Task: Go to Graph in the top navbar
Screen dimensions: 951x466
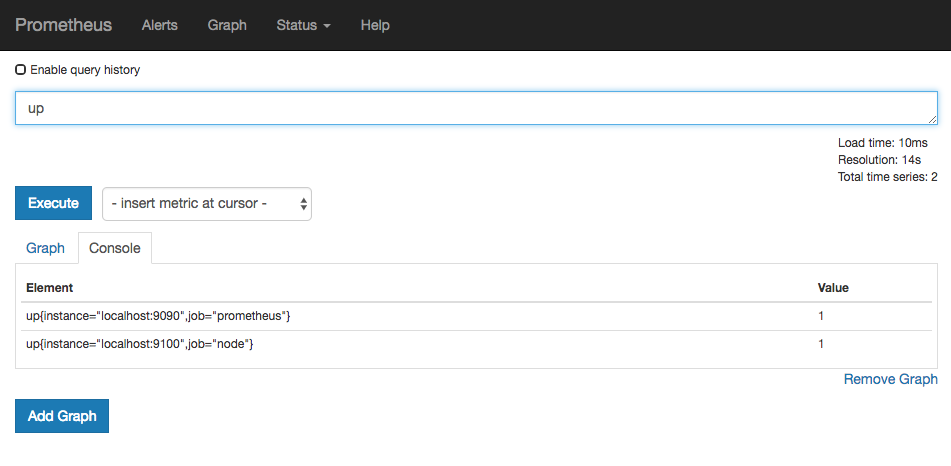Action: [x=227, y=25]
